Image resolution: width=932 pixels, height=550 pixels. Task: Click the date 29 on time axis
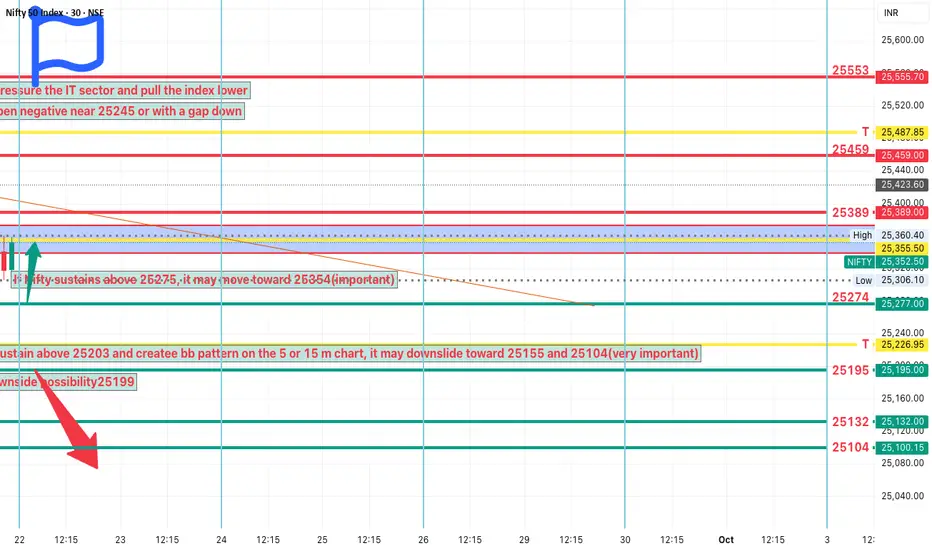524,539
